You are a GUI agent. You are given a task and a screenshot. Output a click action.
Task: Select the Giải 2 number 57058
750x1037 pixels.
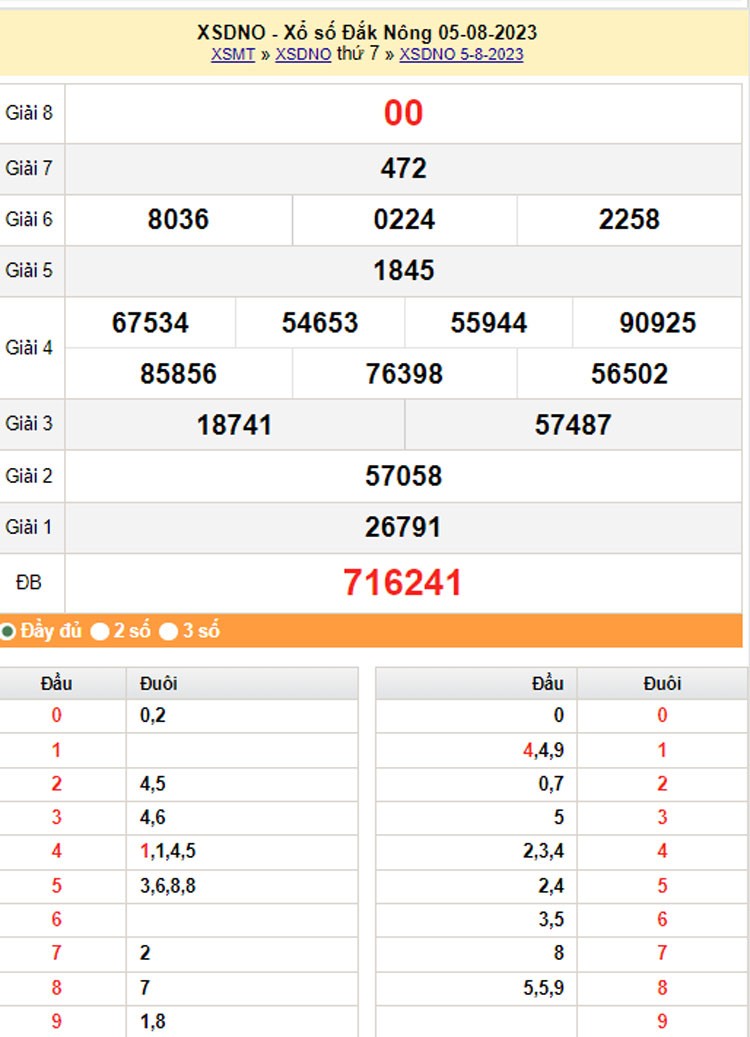click(x=403, y=476)
